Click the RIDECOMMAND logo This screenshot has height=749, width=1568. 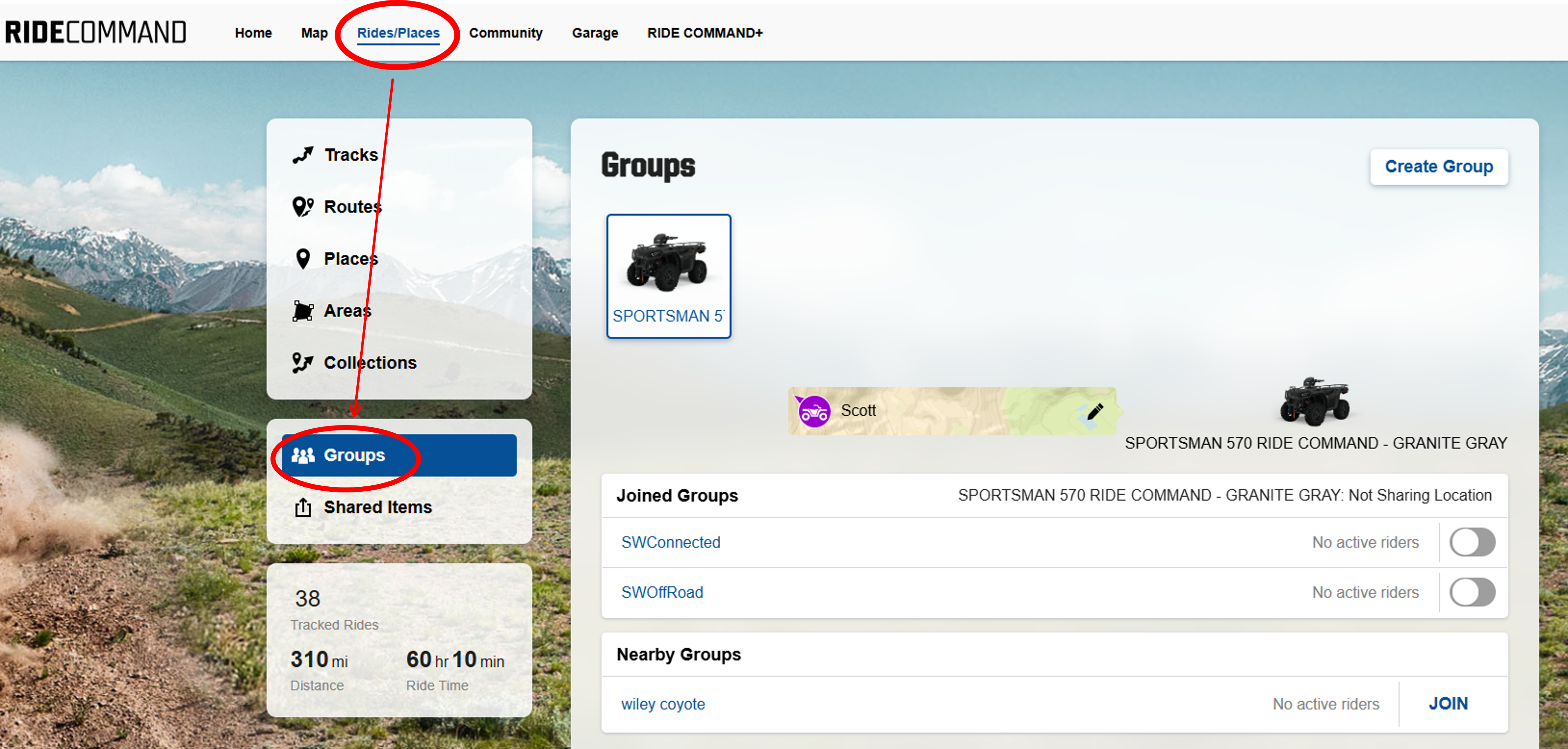[x=96, y=32]
